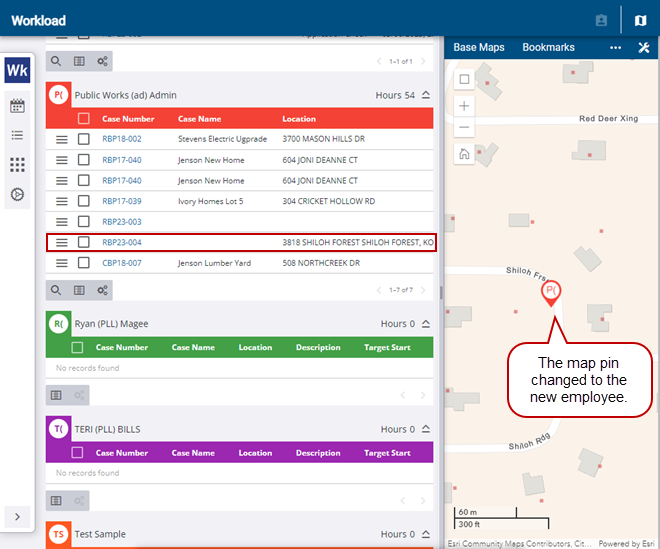The height and width of the screenshot is (549, 660).
Task: Collapse the Test Sample section
Action: click(x=426, y=534)
